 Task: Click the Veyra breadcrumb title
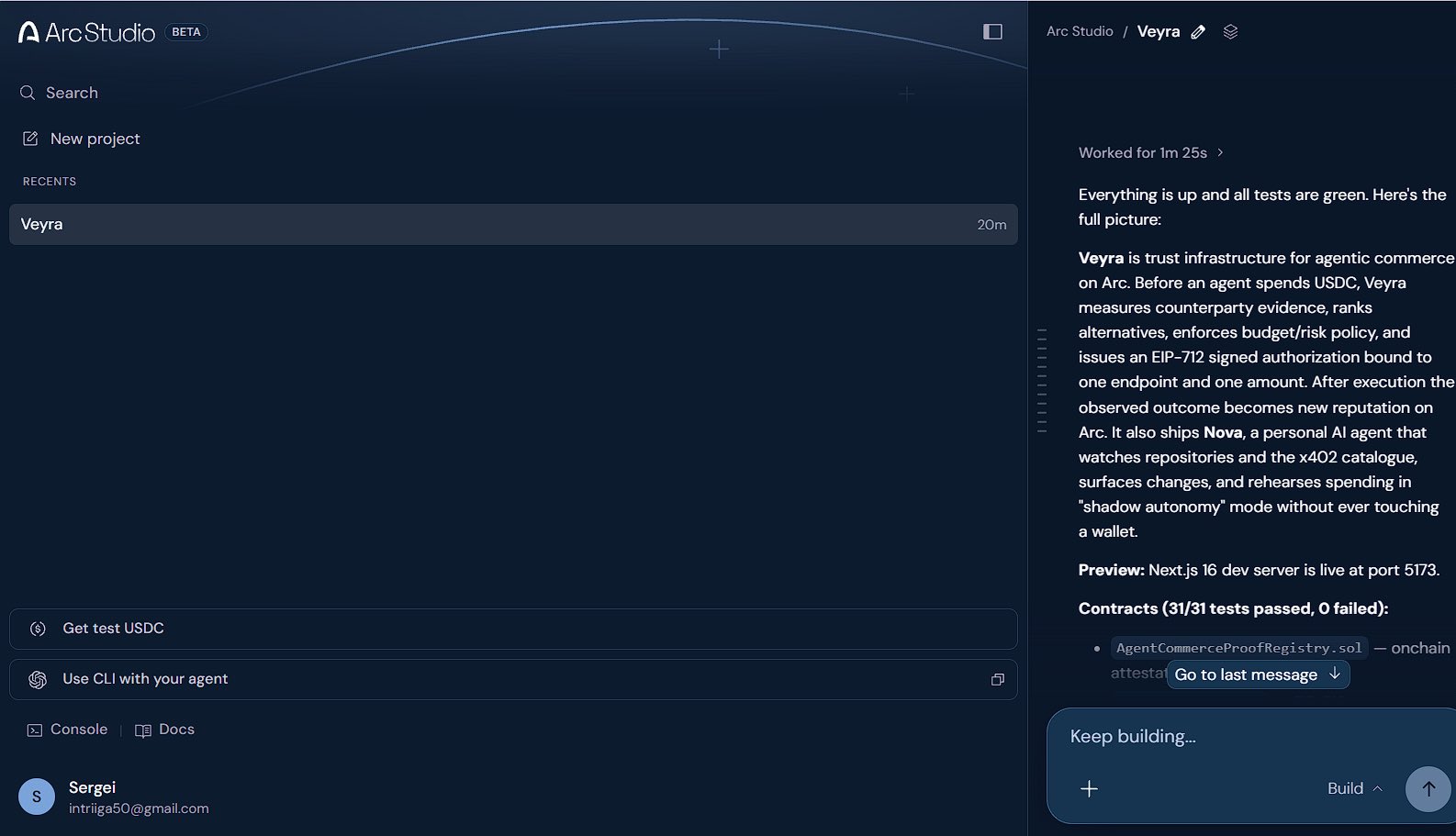[1159, 31]
